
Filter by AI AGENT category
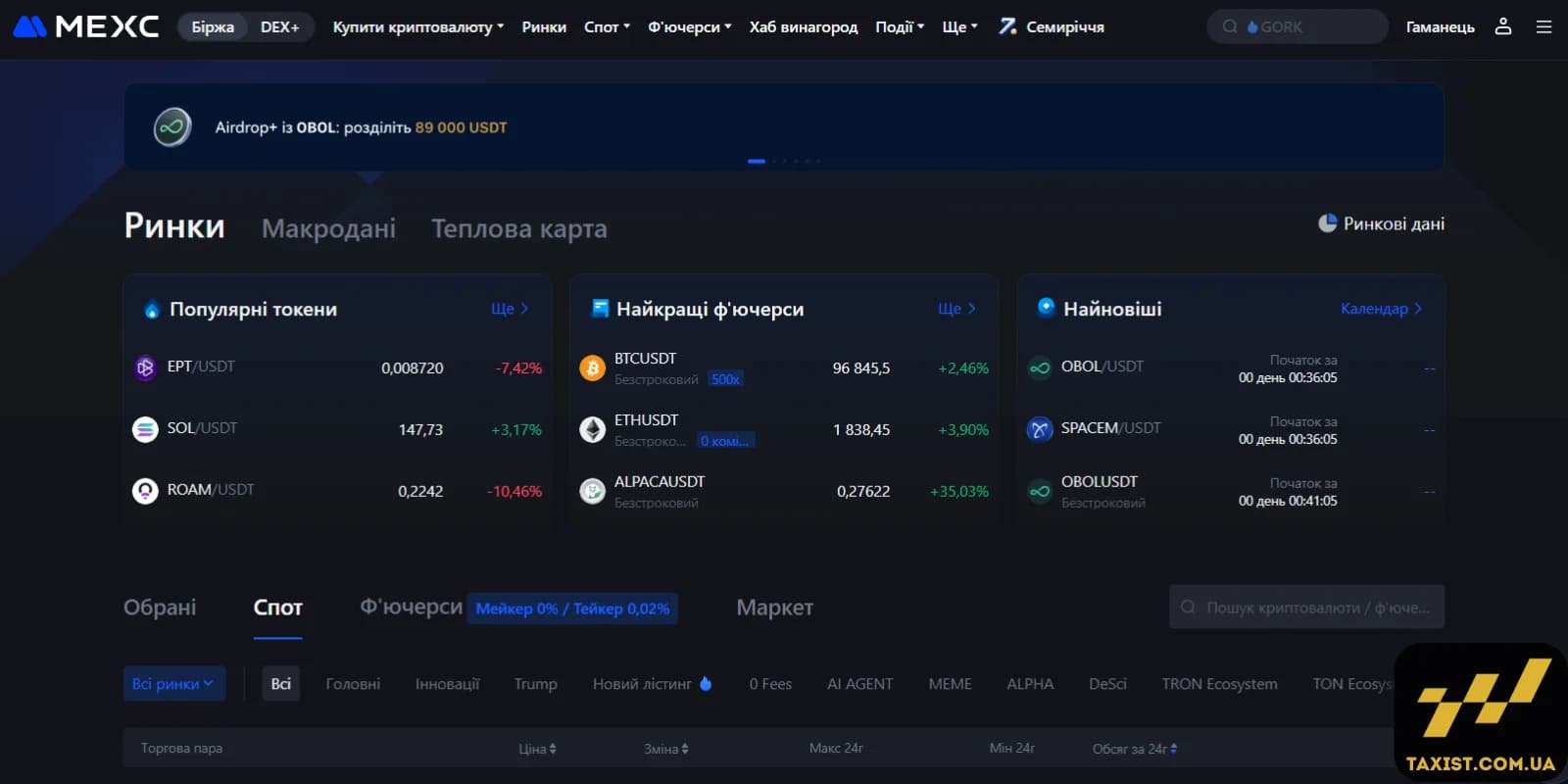(859, 684)
